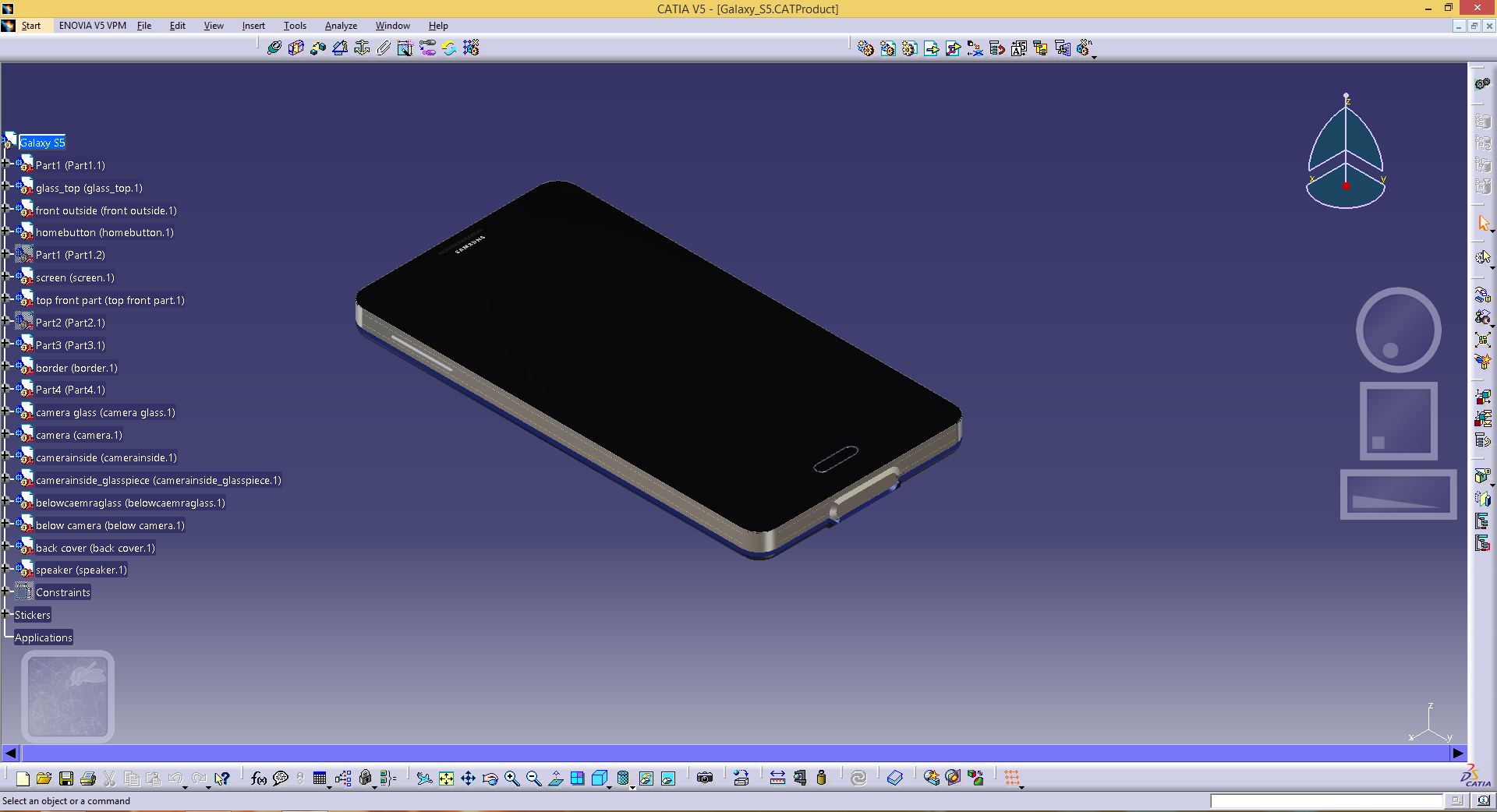Click the 3D compass manipulator
This screenshot has height=812, width=1497.
(1346, 152)
